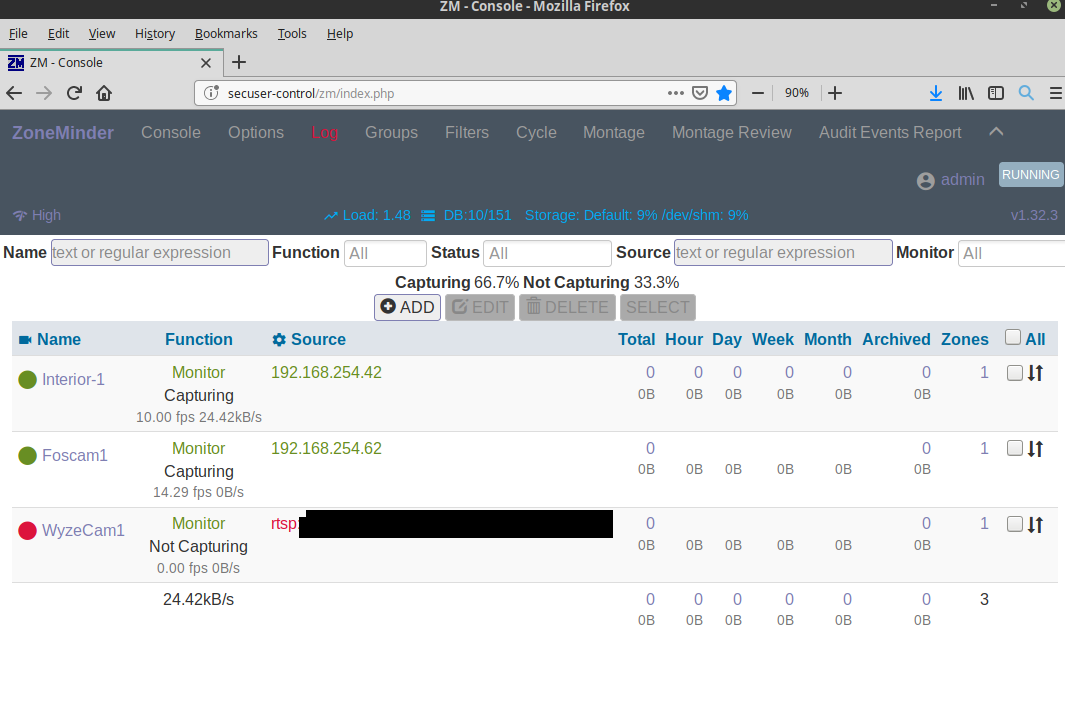This screenshot has width=1065, height=705.
Task: Click the address bar URL
Action: click(x=311, y=94)
